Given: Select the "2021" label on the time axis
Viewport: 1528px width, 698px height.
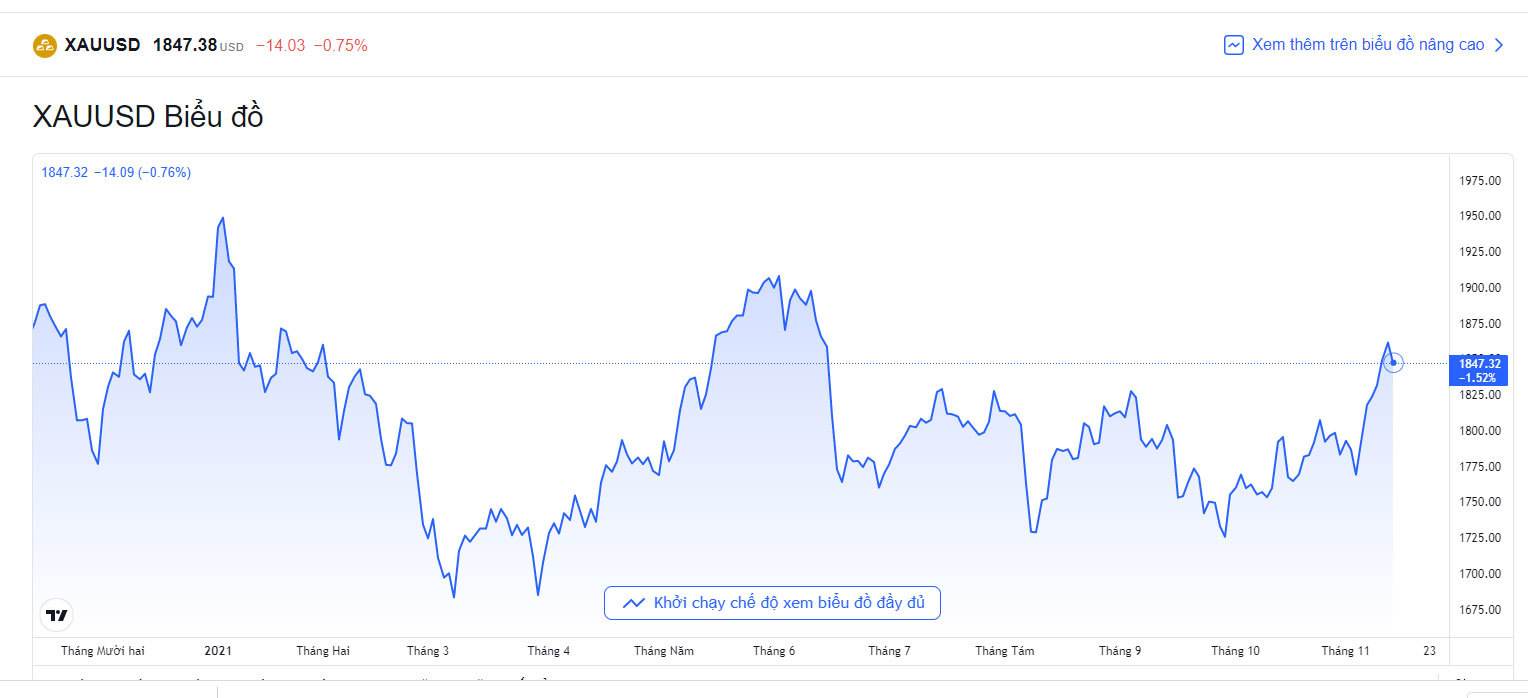Looking at the screenshot, I should 218,651.
